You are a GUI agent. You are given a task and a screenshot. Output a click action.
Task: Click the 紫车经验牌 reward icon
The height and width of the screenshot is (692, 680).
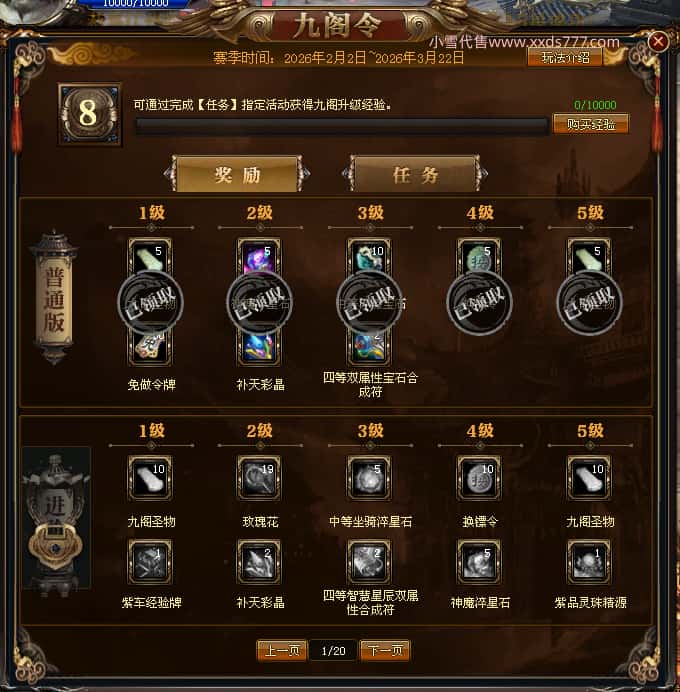pos(150,561)
